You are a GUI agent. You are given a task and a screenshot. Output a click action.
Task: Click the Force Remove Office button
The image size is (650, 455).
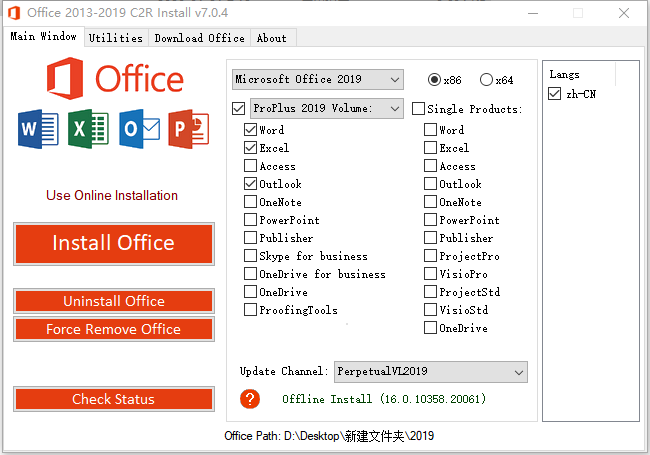tap(114, 329)
